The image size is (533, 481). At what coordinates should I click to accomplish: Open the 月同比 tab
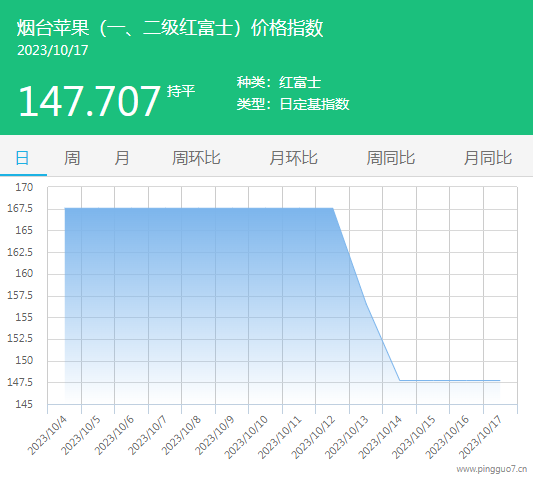point(488,158)
